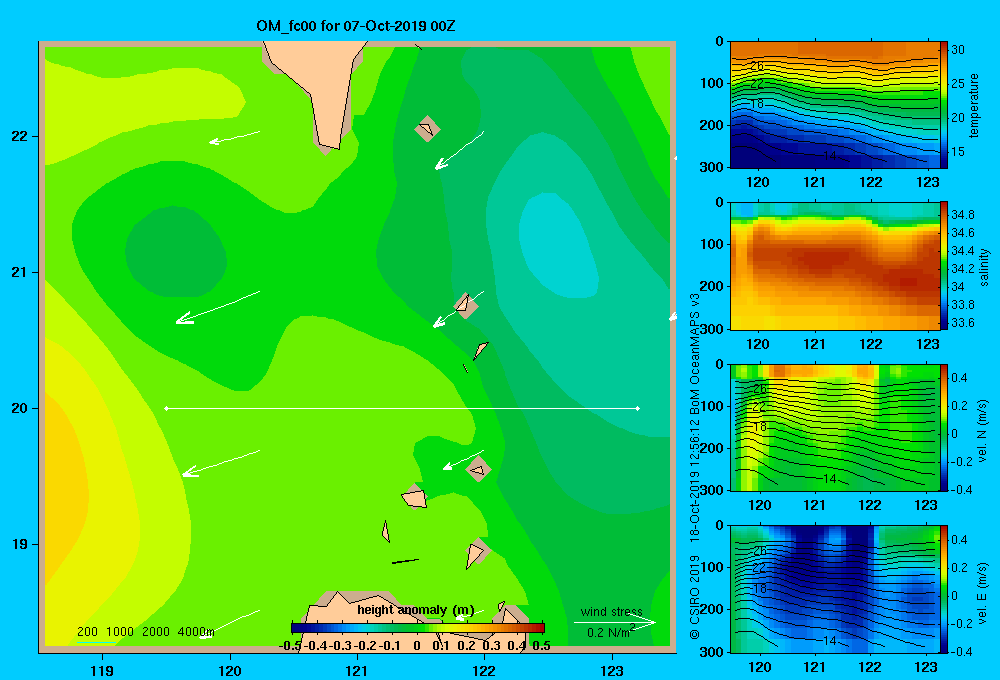1000x680 pixels.
Task: Click the vel. N color bar
Action: 944,427
